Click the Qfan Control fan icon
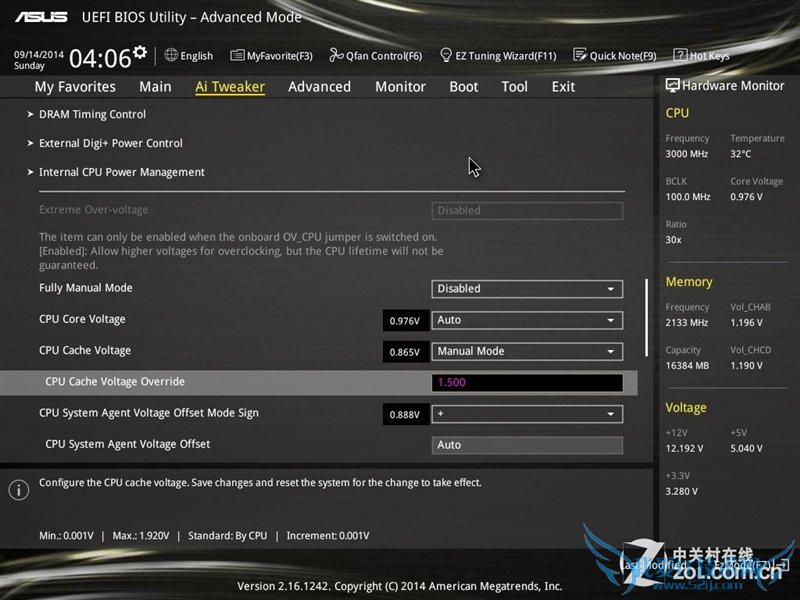800x600 pixels. 336,55
